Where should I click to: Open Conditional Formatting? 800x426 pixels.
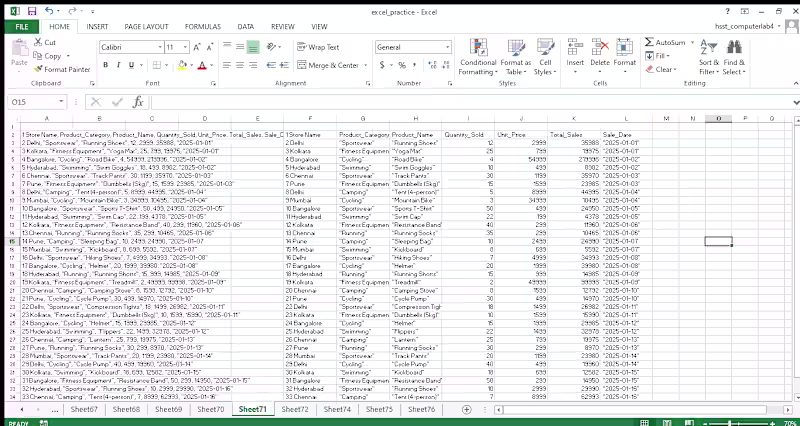pyautogui.click(x=478, y=57)
